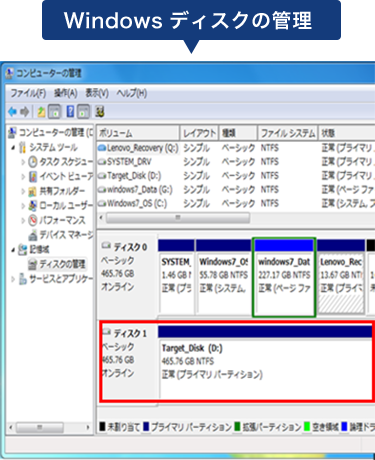The height and width of the screenshot is (460, 375).
Task: Click the volume list horizontal scrollbar thumb
Action: [x=178, y=218]
